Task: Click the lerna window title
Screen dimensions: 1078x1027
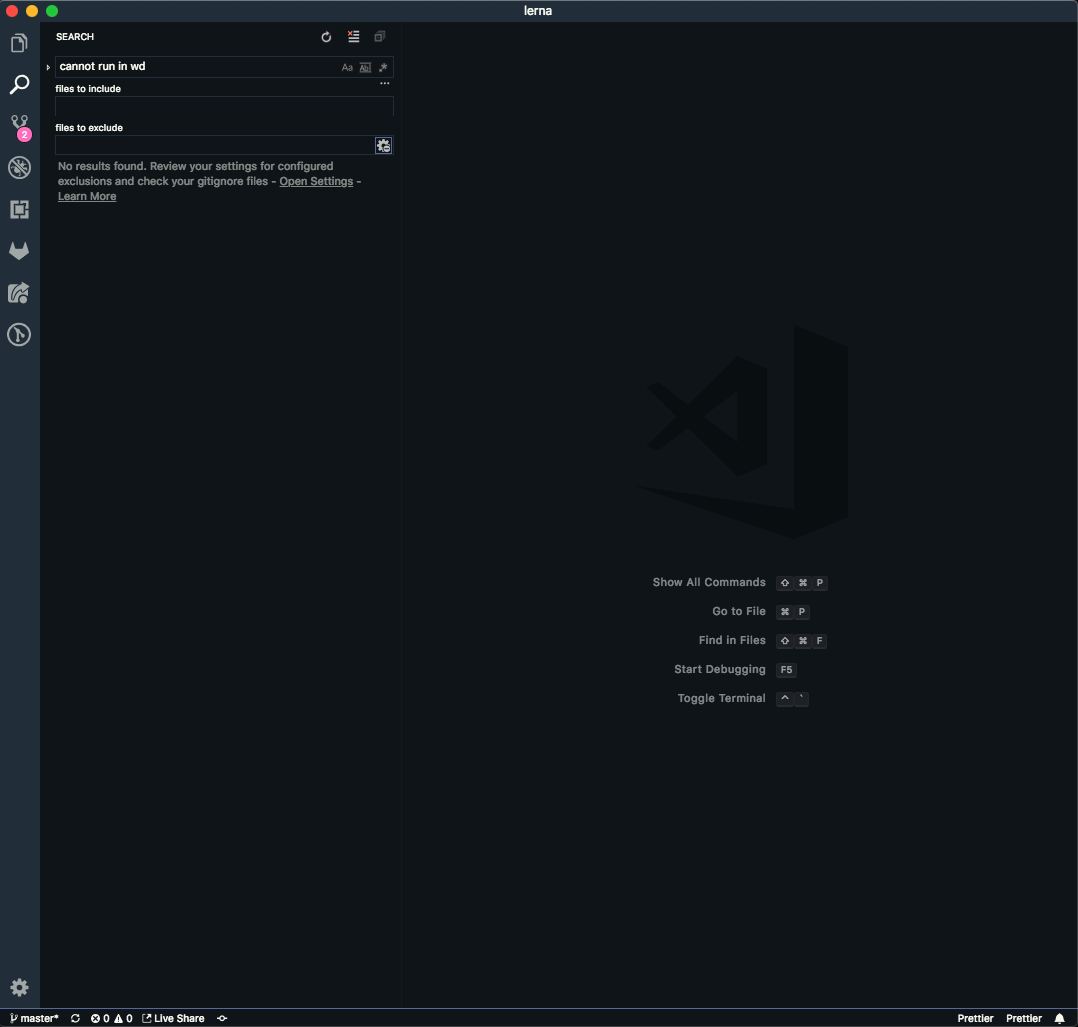Action: (538, 10)
